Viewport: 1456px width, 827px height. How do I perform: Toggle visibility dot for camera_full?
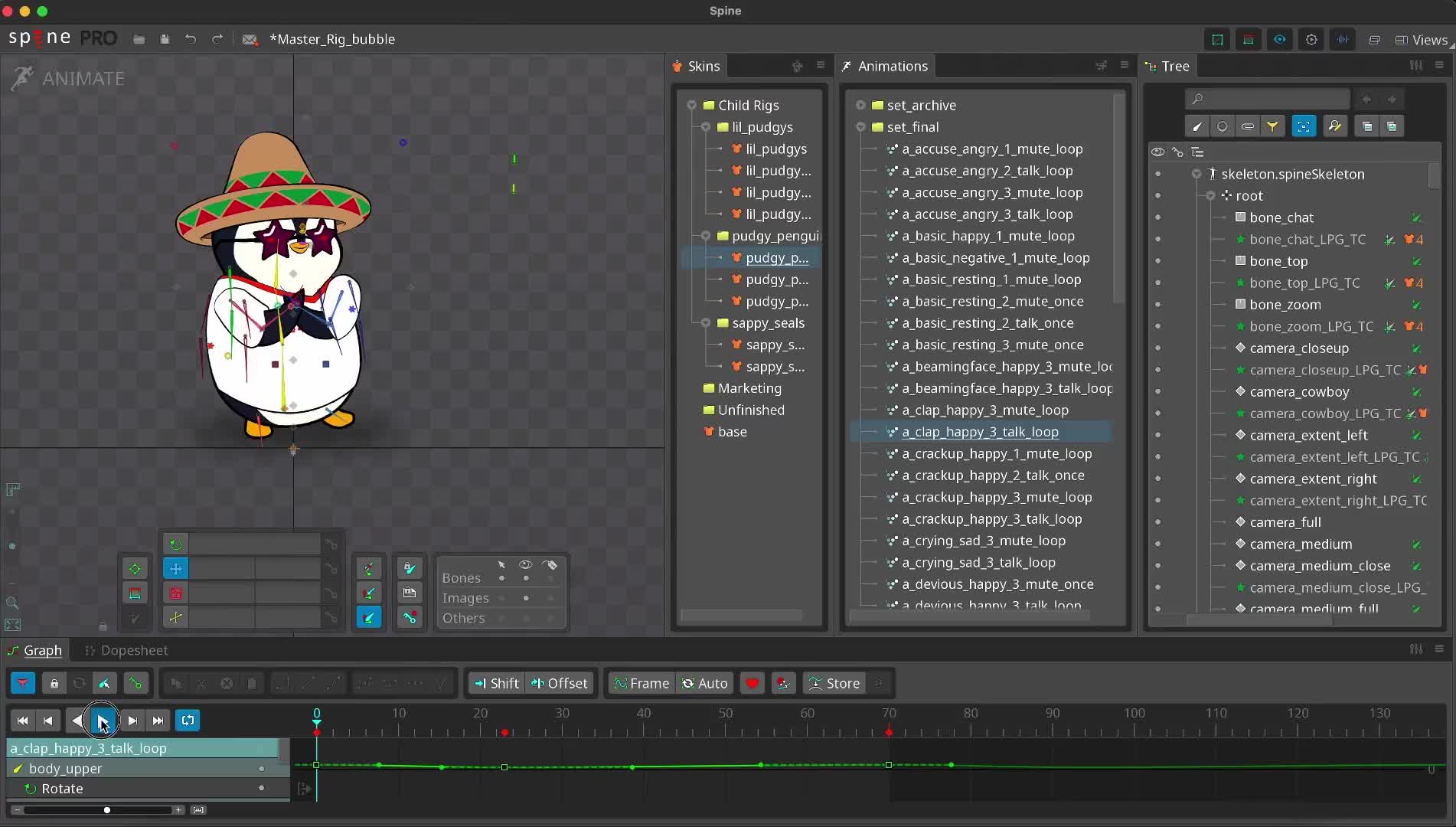click(1157, 522)
